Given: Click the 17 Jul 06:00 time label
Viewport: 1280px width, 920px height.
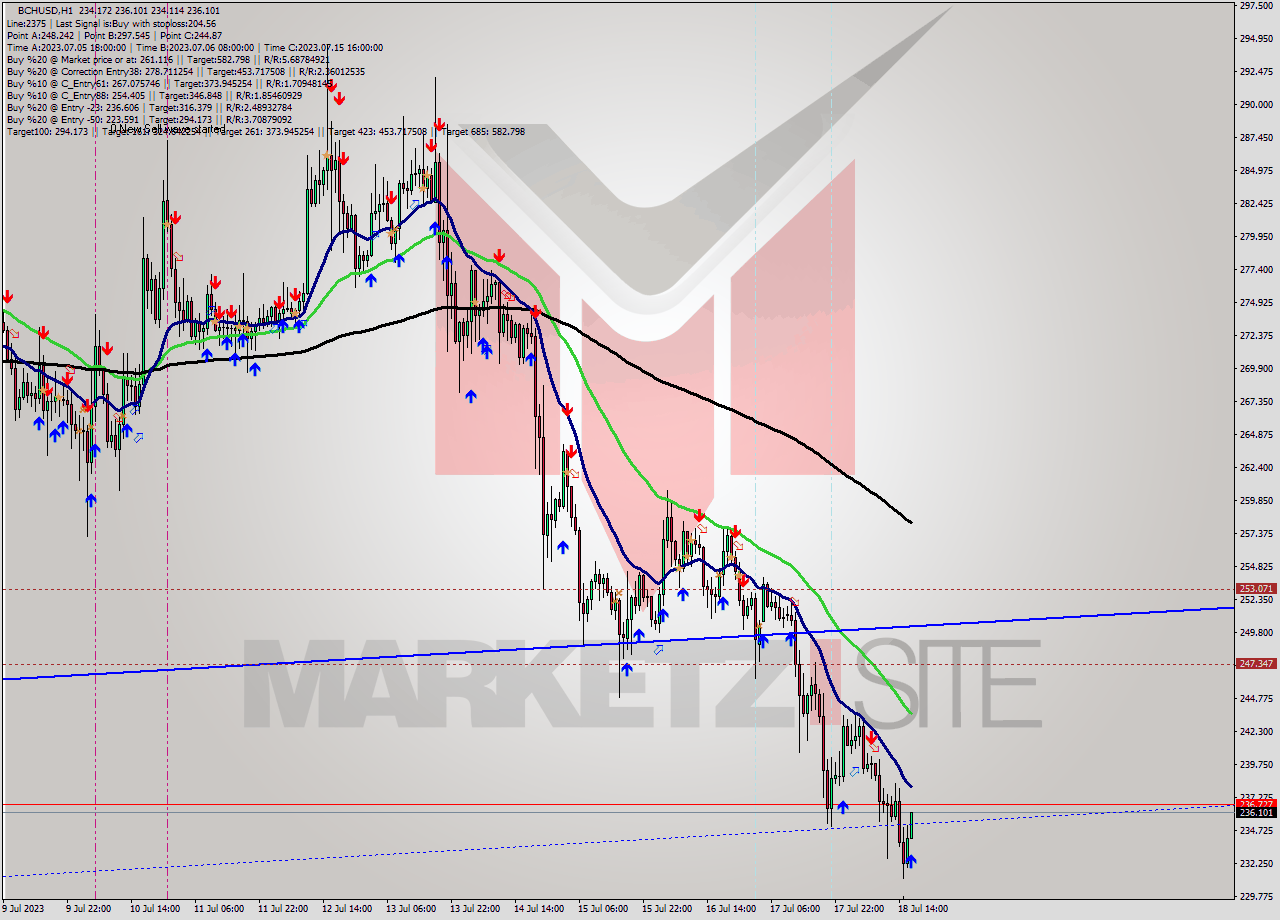Looking at the screenshot, I should [796, 909].
